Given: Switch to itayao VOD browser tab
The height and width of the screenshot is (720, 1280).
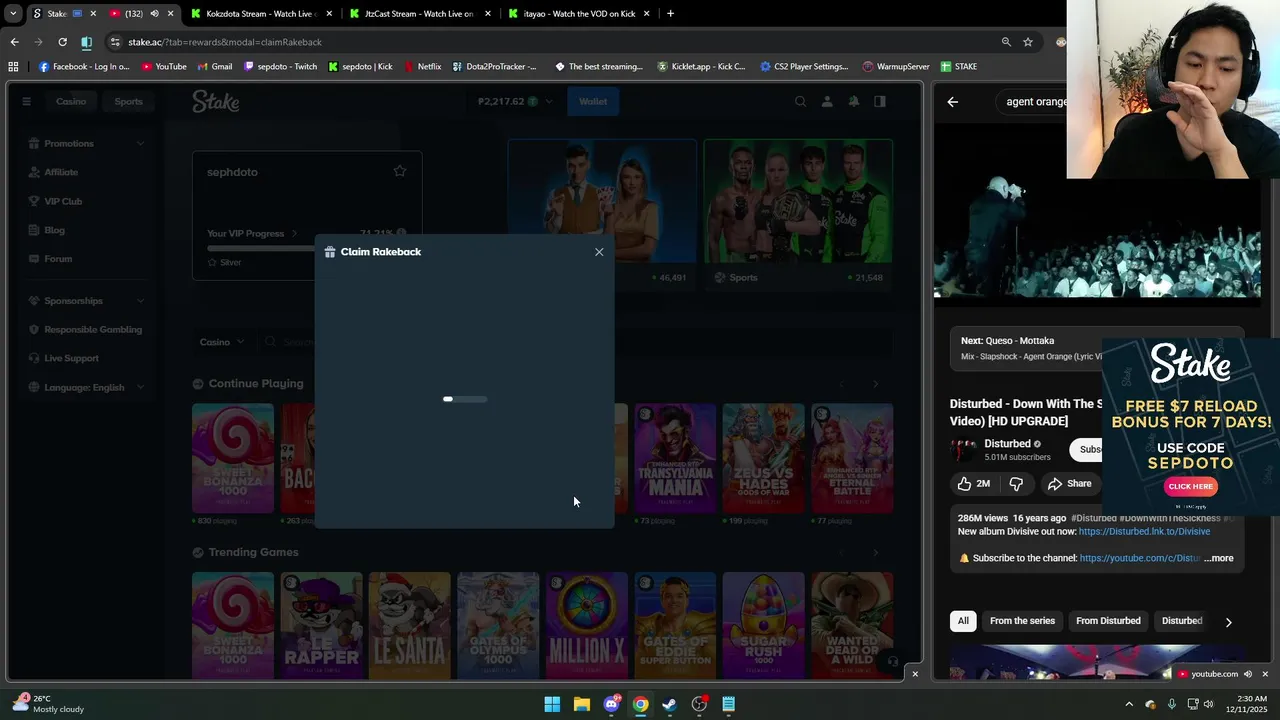Looking at the screenshot, I should 577,14.
